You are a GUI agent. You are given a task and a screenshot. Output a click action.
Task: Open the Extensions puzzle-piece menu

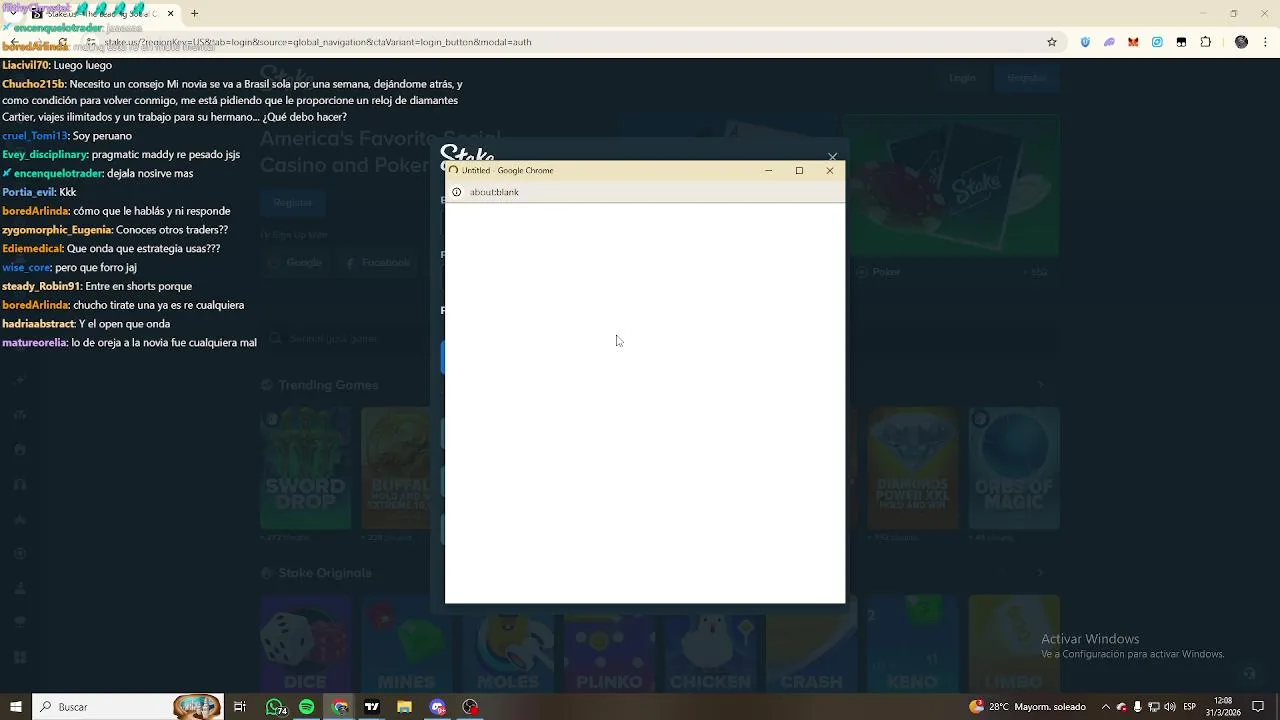(x=1205, y=42)
